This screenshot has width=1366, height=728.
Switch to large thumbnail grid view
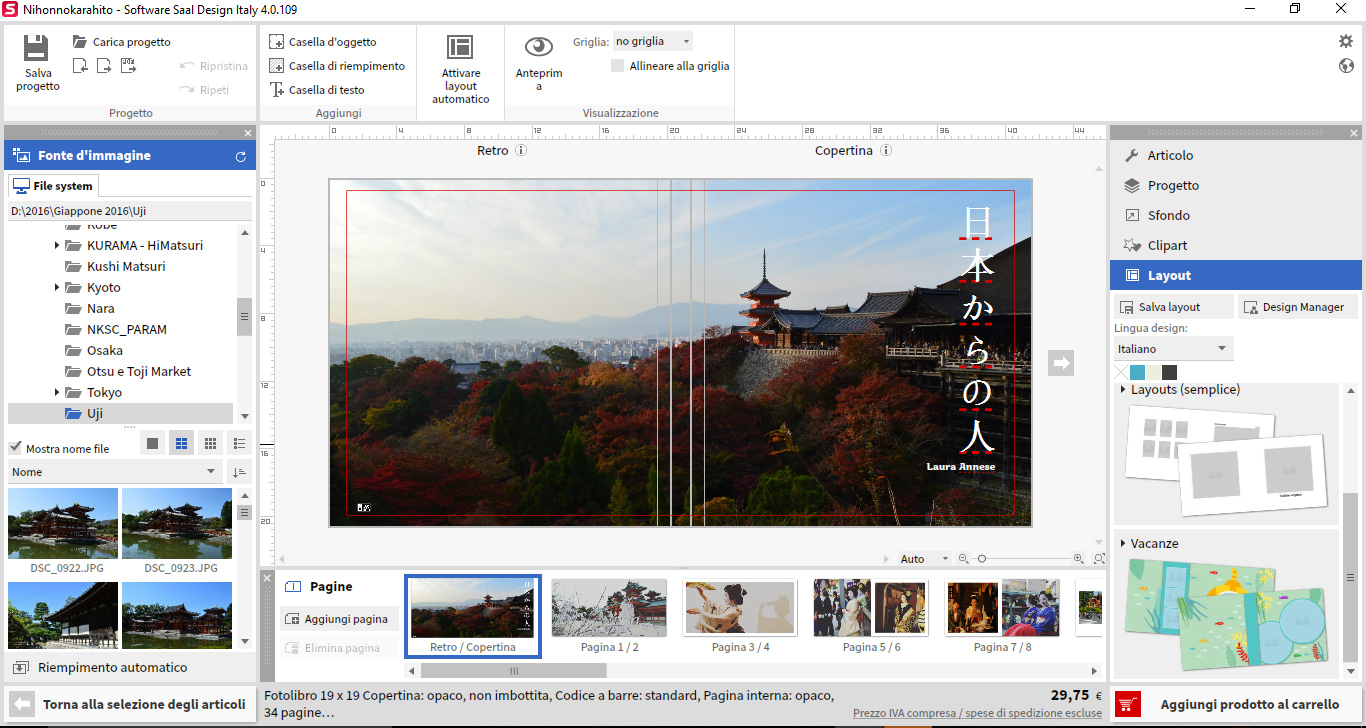152,443
